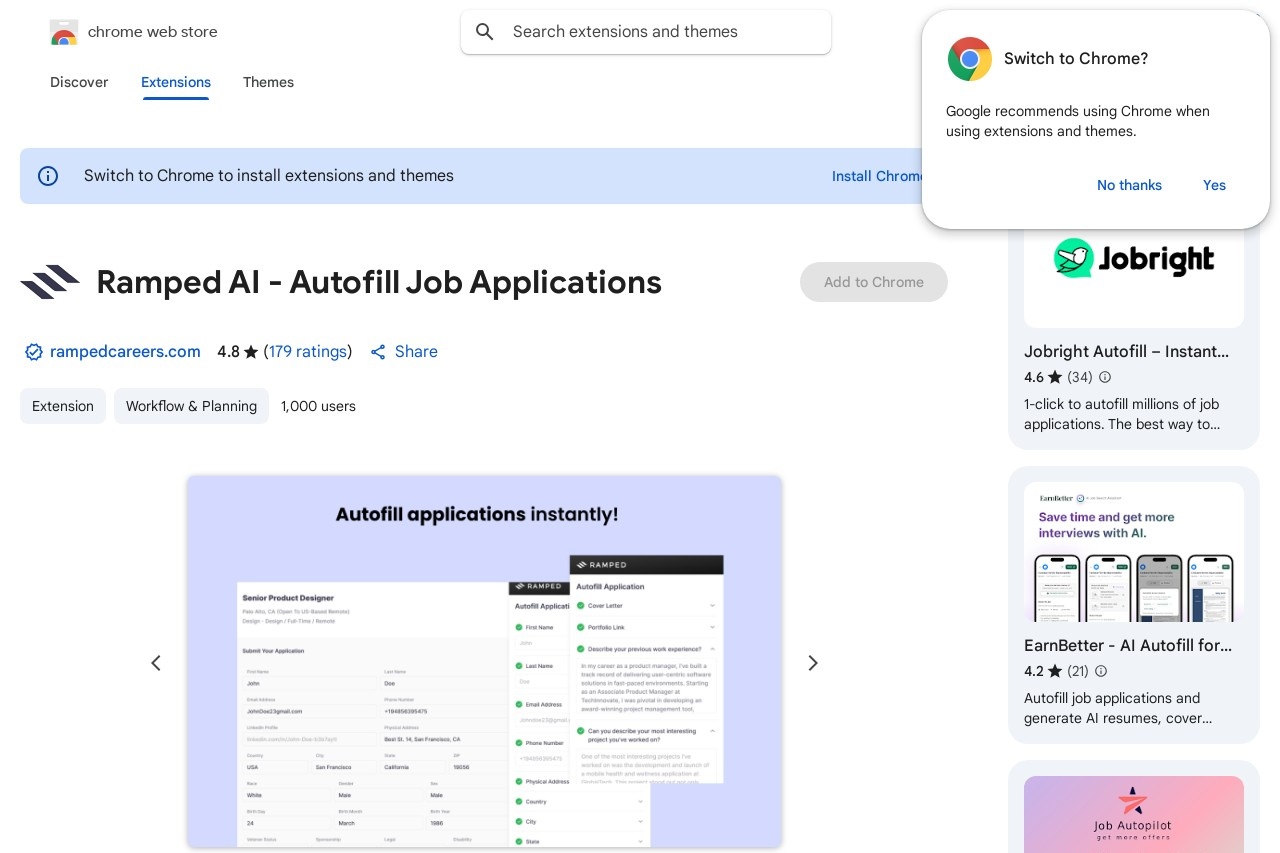
Task: Show the previous screenshot with left arrow
Action: point(156,663)
